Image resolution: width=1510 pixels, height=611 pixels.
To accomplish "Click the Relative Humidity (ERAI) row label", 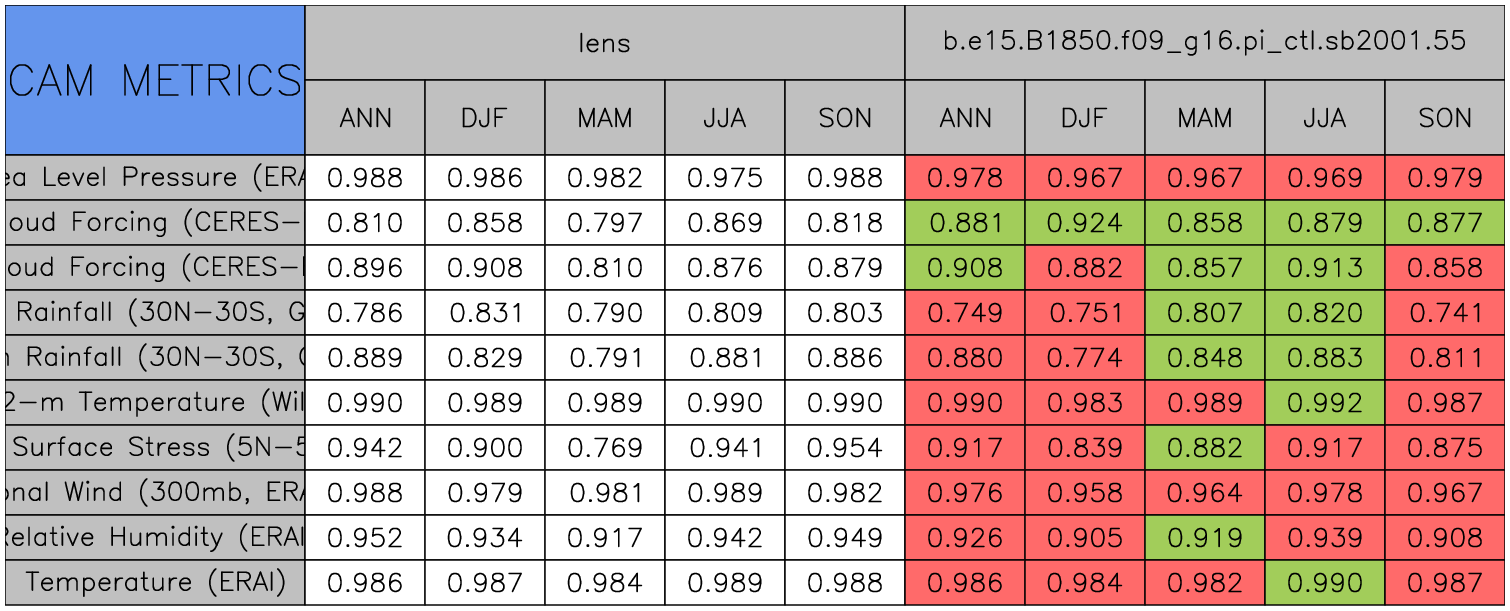I will point(155,538).
